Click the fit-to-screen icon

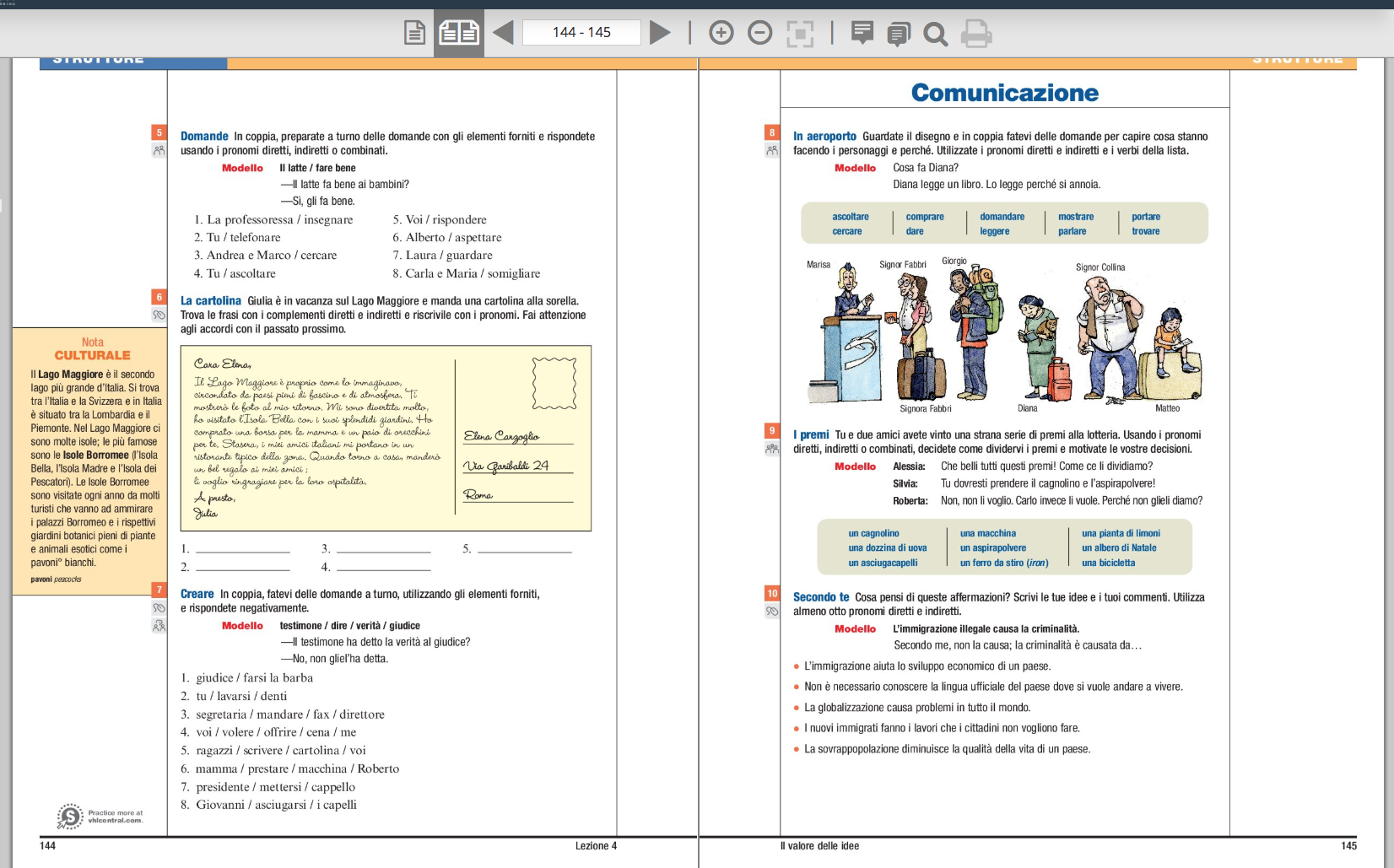799,33
